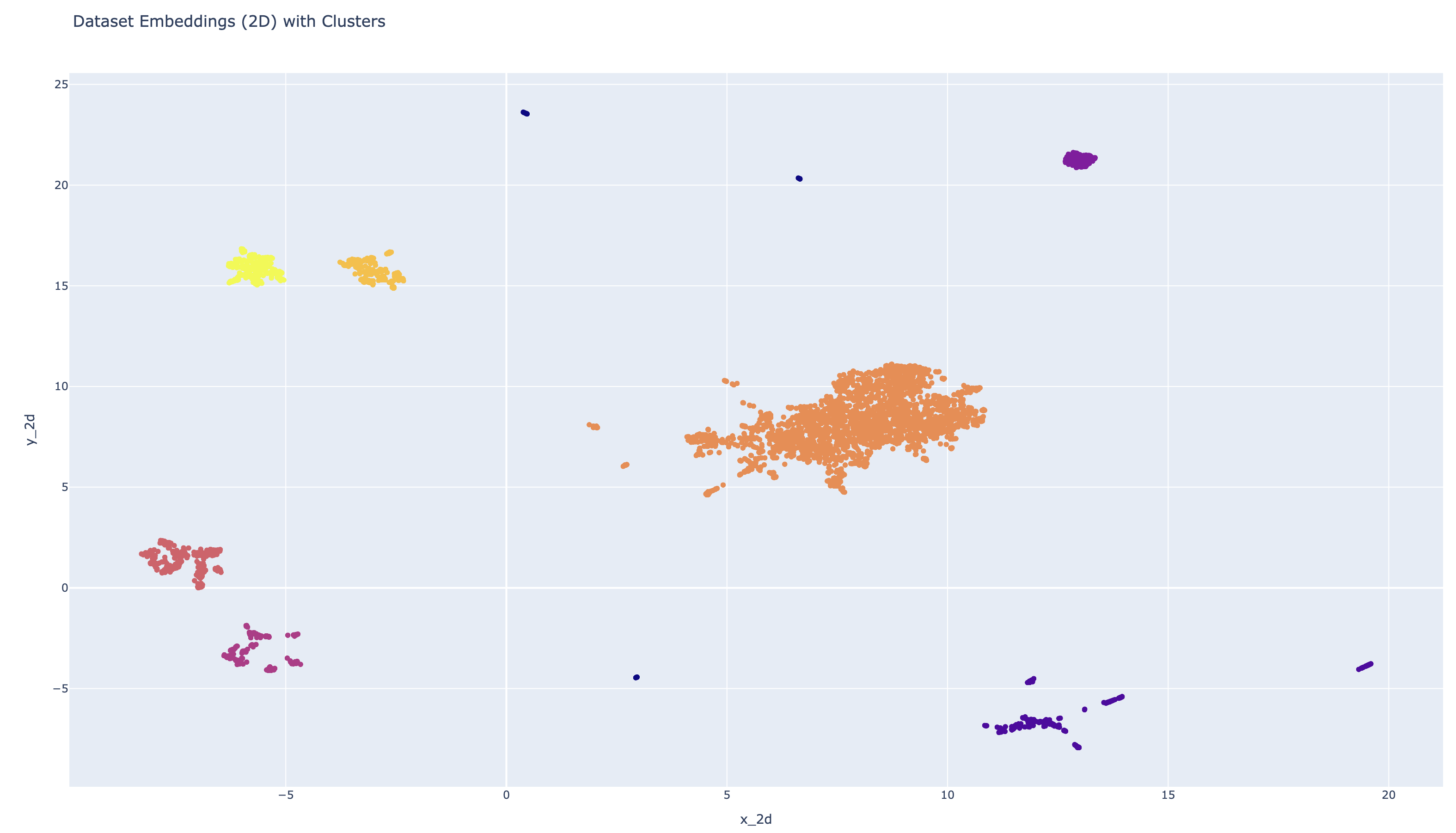Select the bright yellow cluster

point(253,268)
